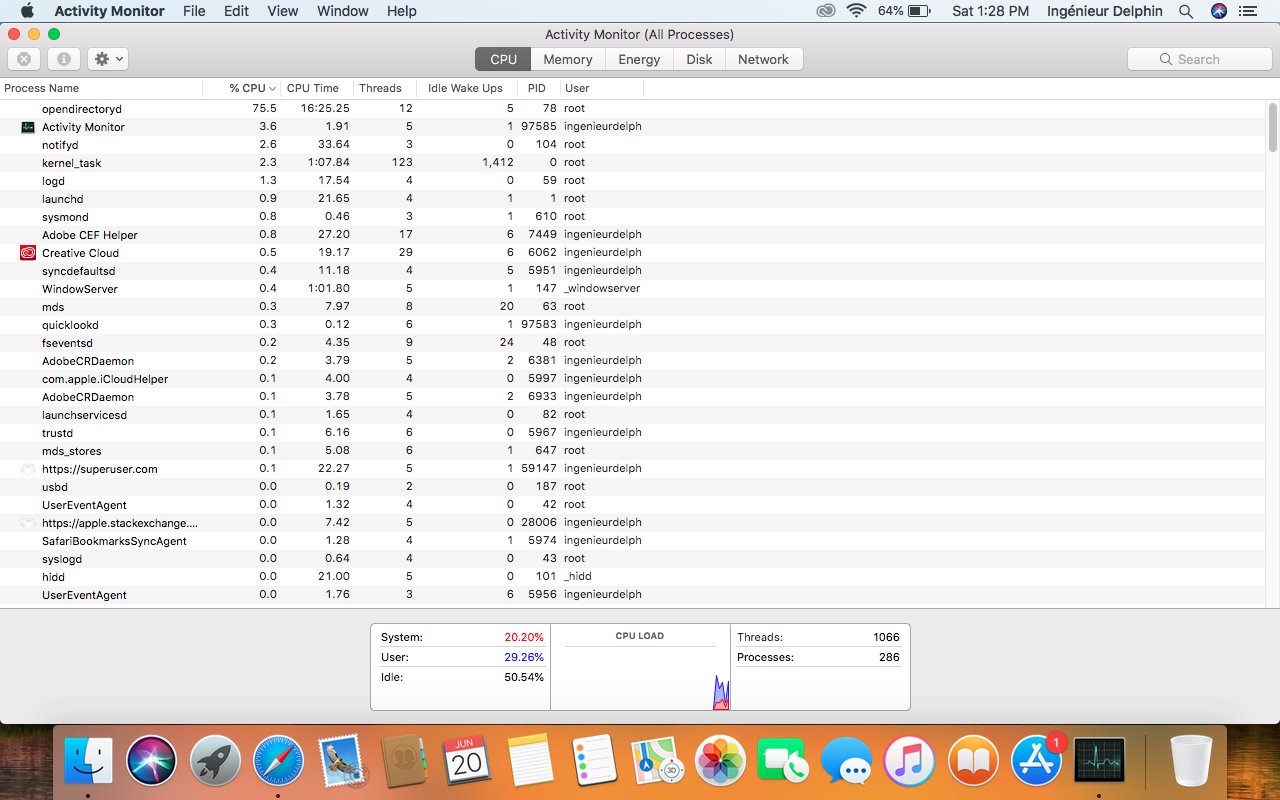Select the SafariBookmarksSyncAgent row

pyautogui.click(x=633, y=540)
